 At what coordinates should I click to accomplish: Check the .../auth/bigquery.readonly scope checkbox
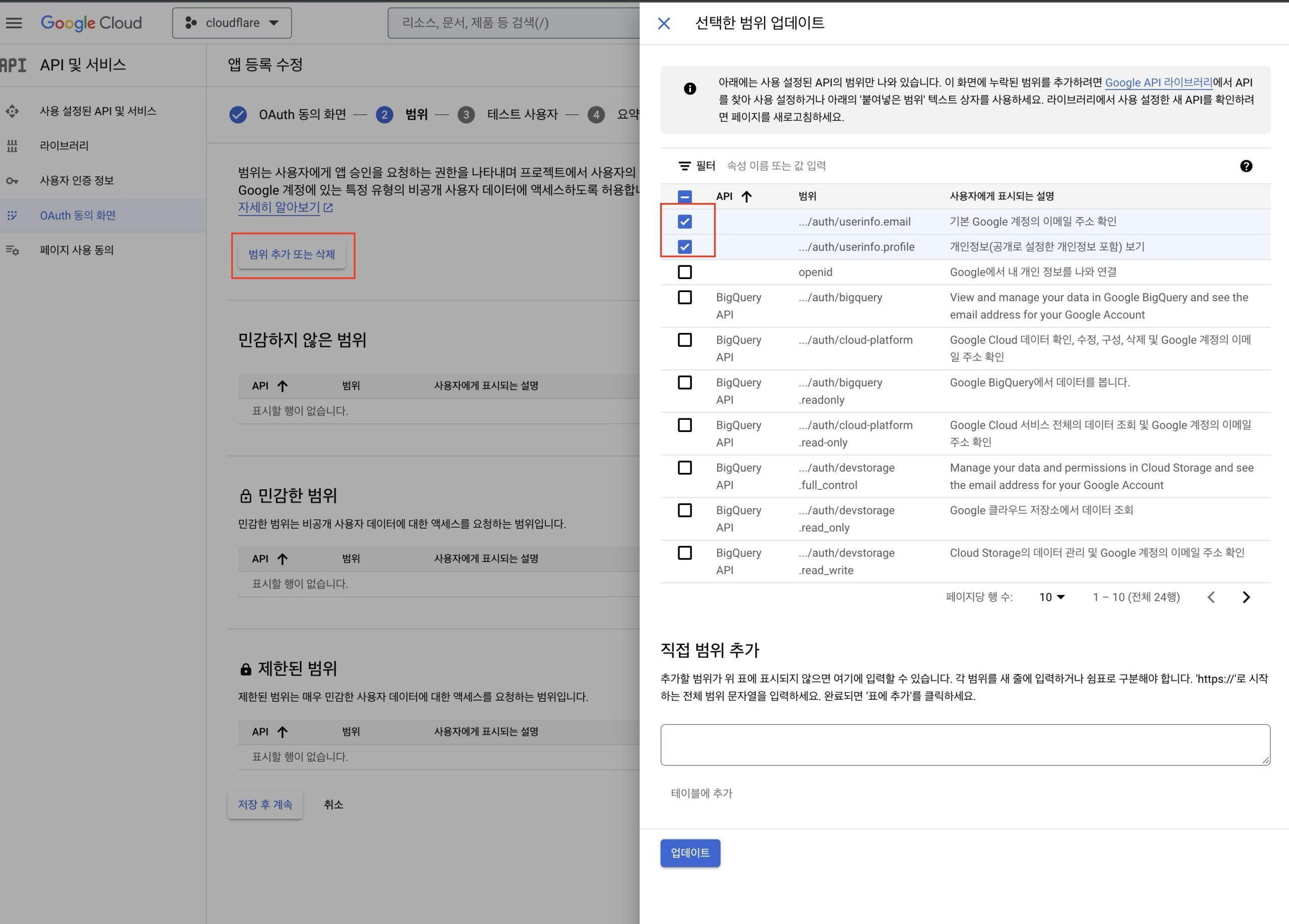pyautogui.click(x=685, y=383)
